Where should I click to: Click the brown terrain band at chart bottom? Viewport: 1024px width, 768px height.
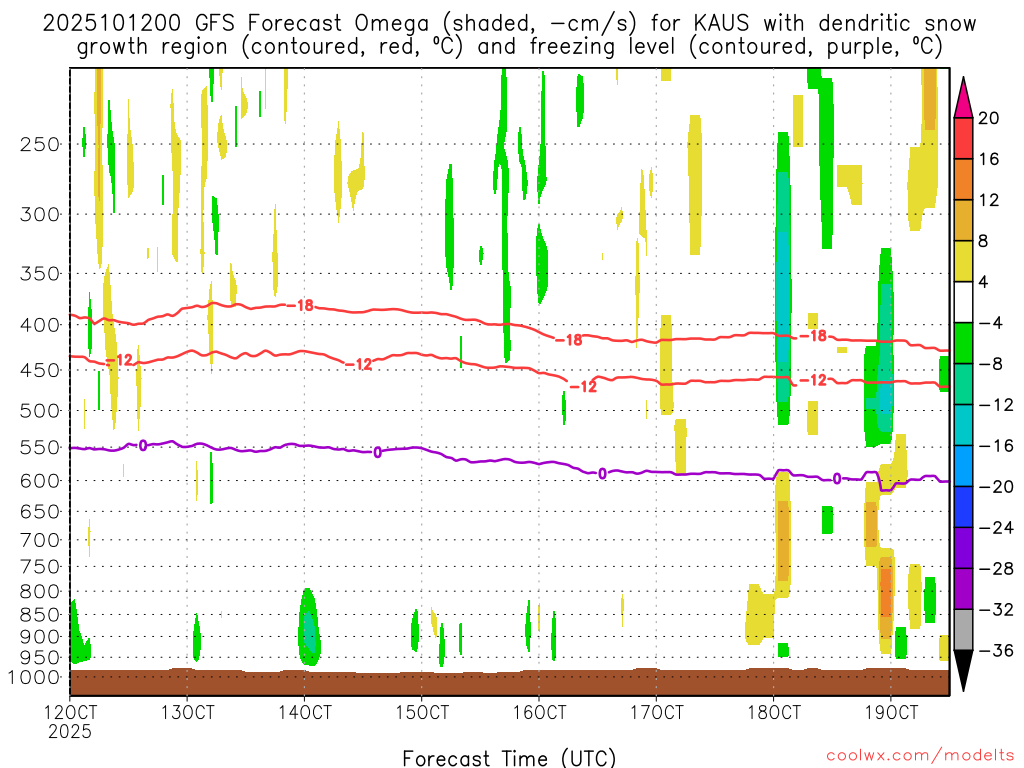tap(509, 682)
